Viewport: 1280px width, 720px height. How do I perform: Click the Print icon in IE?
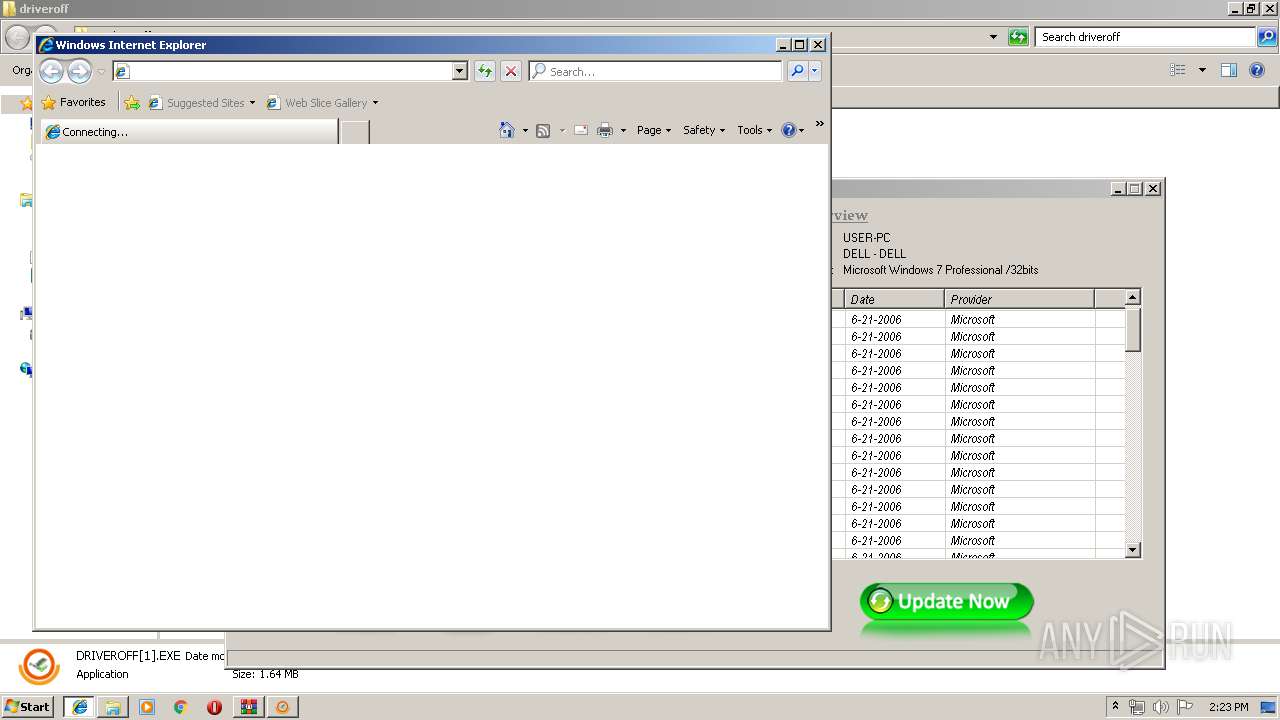point(605,130)
